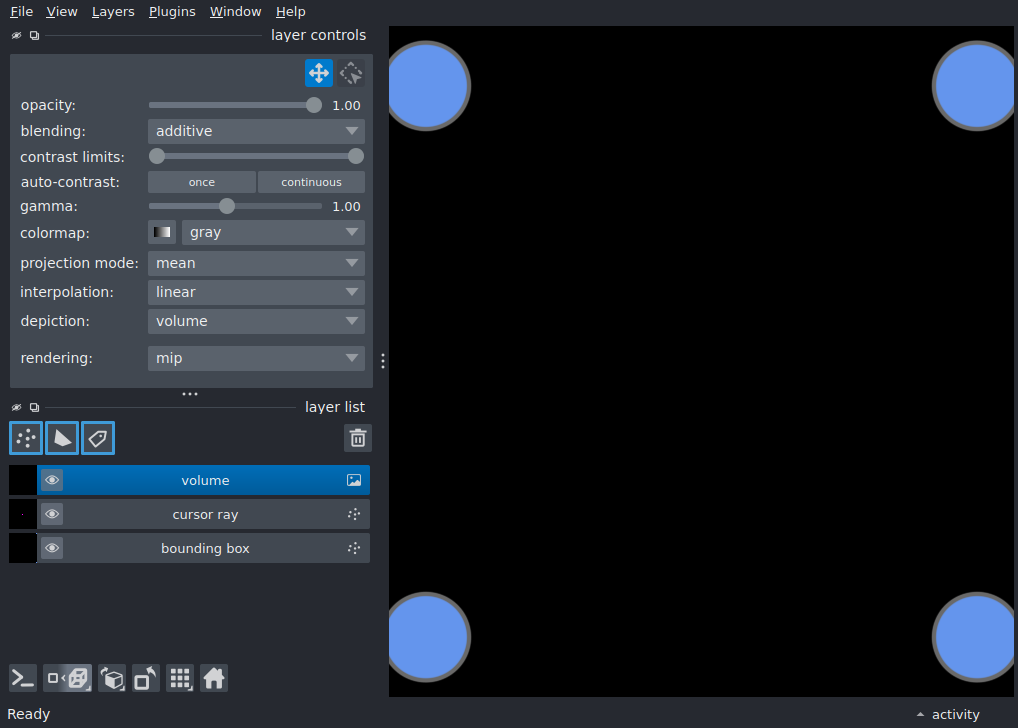Click the roll dimensions cube icon
1018x728 pixels.
(112, 679)
